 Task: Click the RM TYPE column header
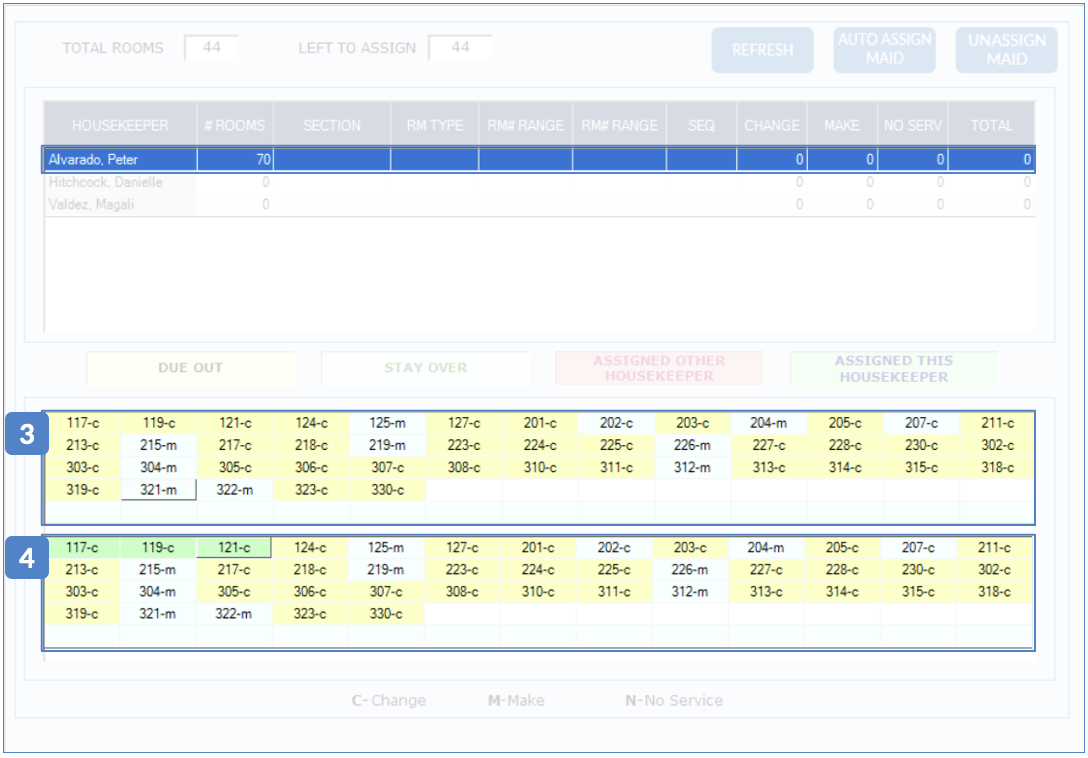pyautogui.click(x=434, y=125)
